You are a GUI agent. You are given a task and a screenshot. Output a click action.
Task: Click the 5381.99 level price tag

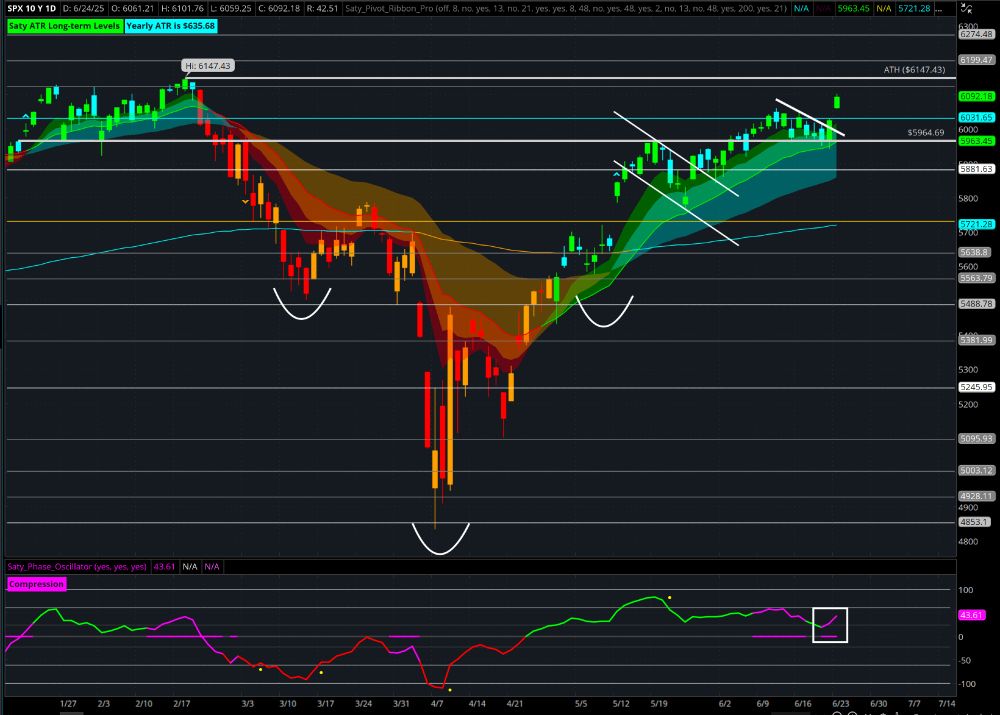pyautogui.click(x=976, y=340)
